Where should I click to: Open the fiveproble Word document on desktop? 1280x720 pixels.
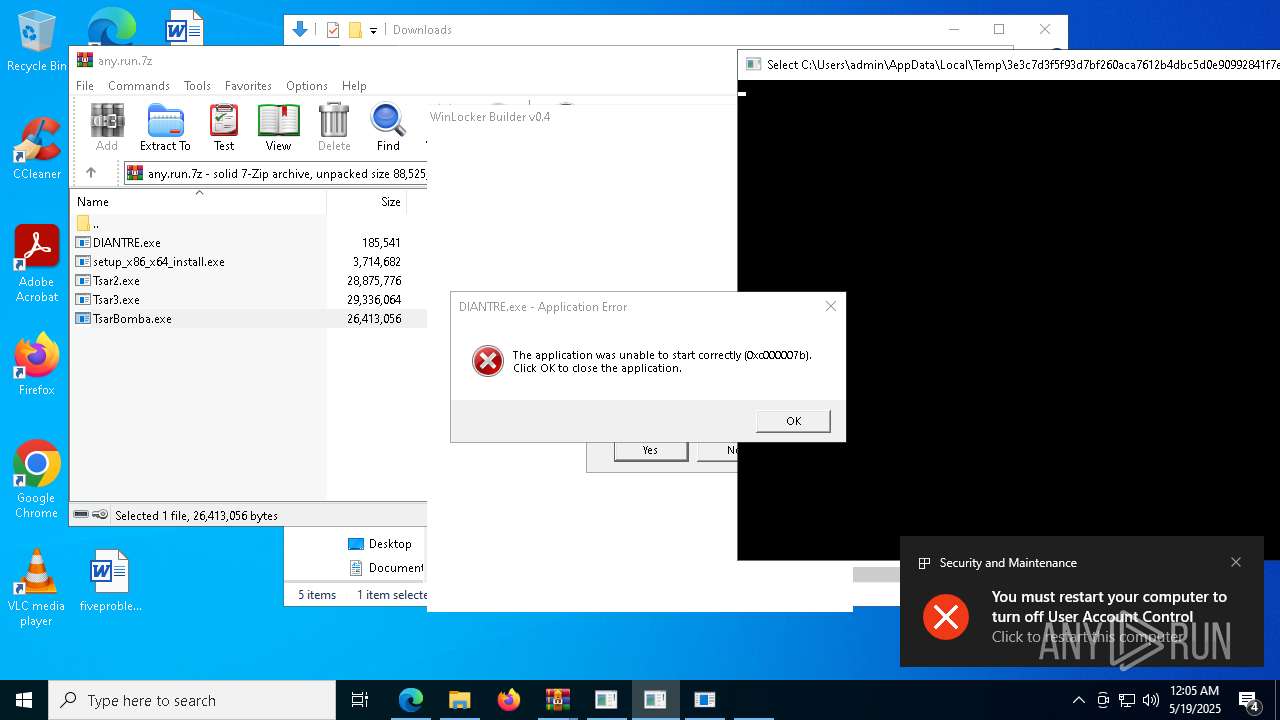click(x=110, y=581)
